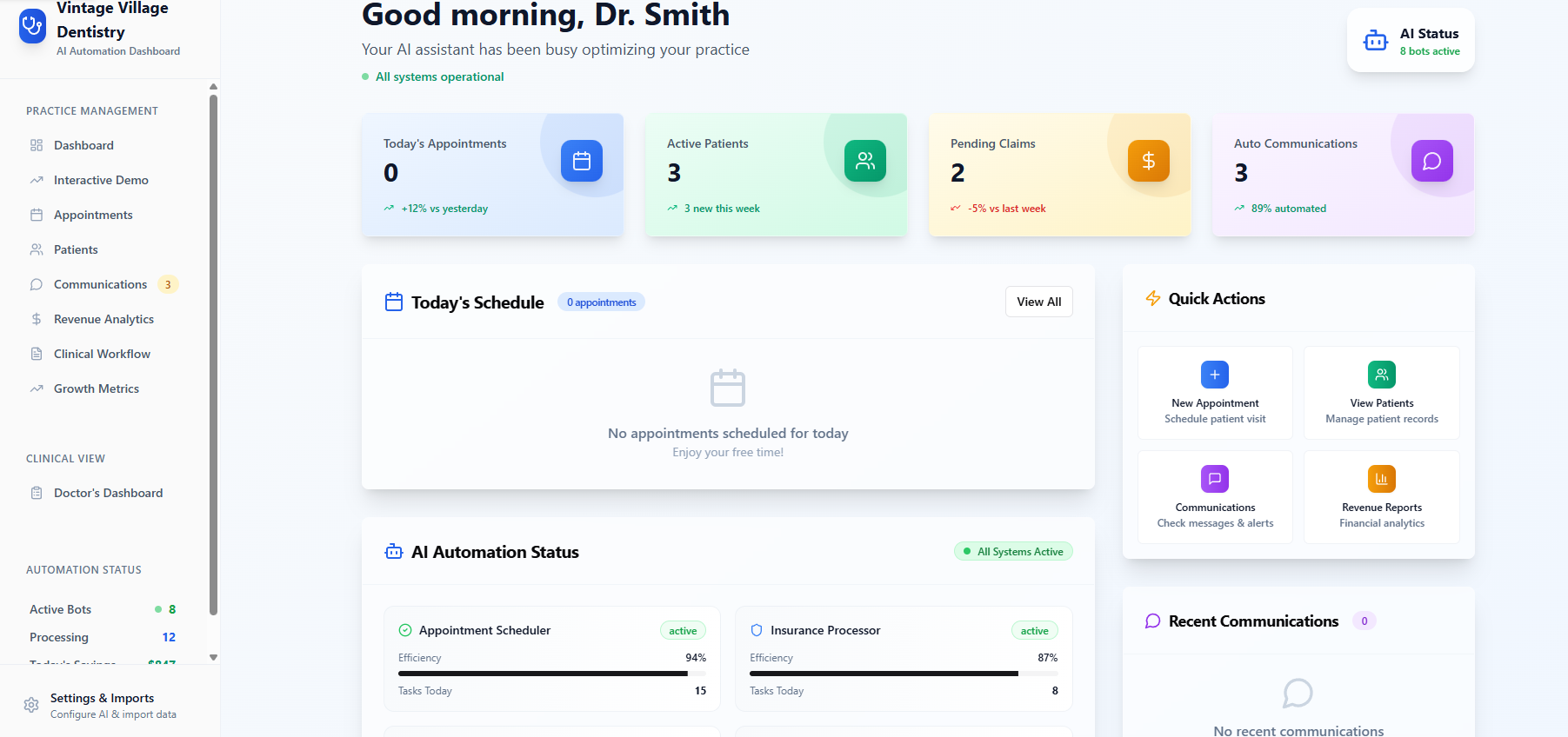Screen dimensions: 1568x737
Task: Click the orange dollar Pending Claims icon
Action: (1148, 161)
